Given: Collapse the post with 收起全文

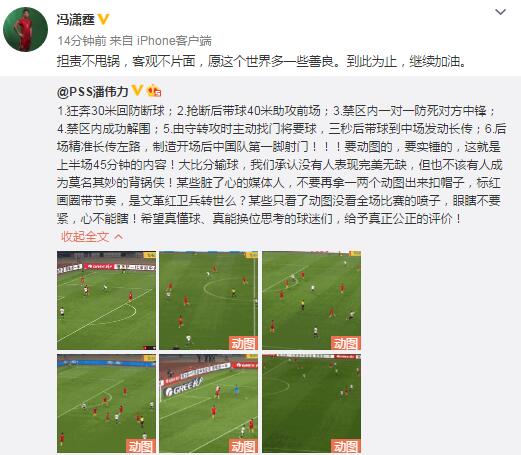Looking at the screenshot, I should (x=85, y=237).
